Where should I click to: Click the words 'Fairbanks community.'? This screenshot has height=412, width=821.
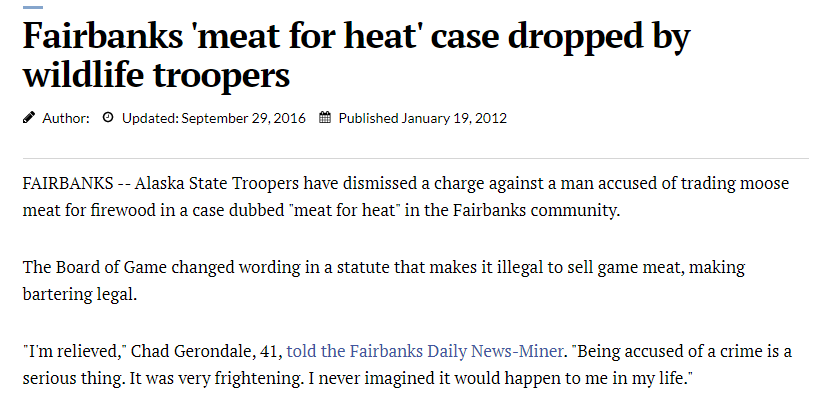click(536, 210)
